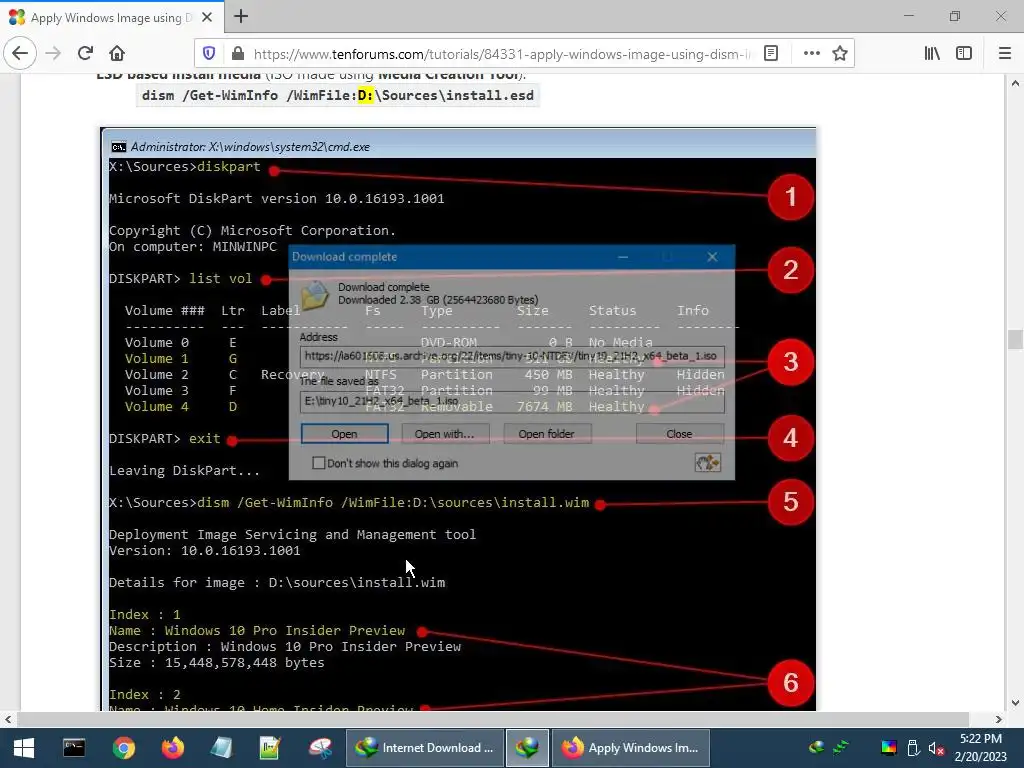
Task: Click the Firefox forward arrow
Action: coord(53,54)
